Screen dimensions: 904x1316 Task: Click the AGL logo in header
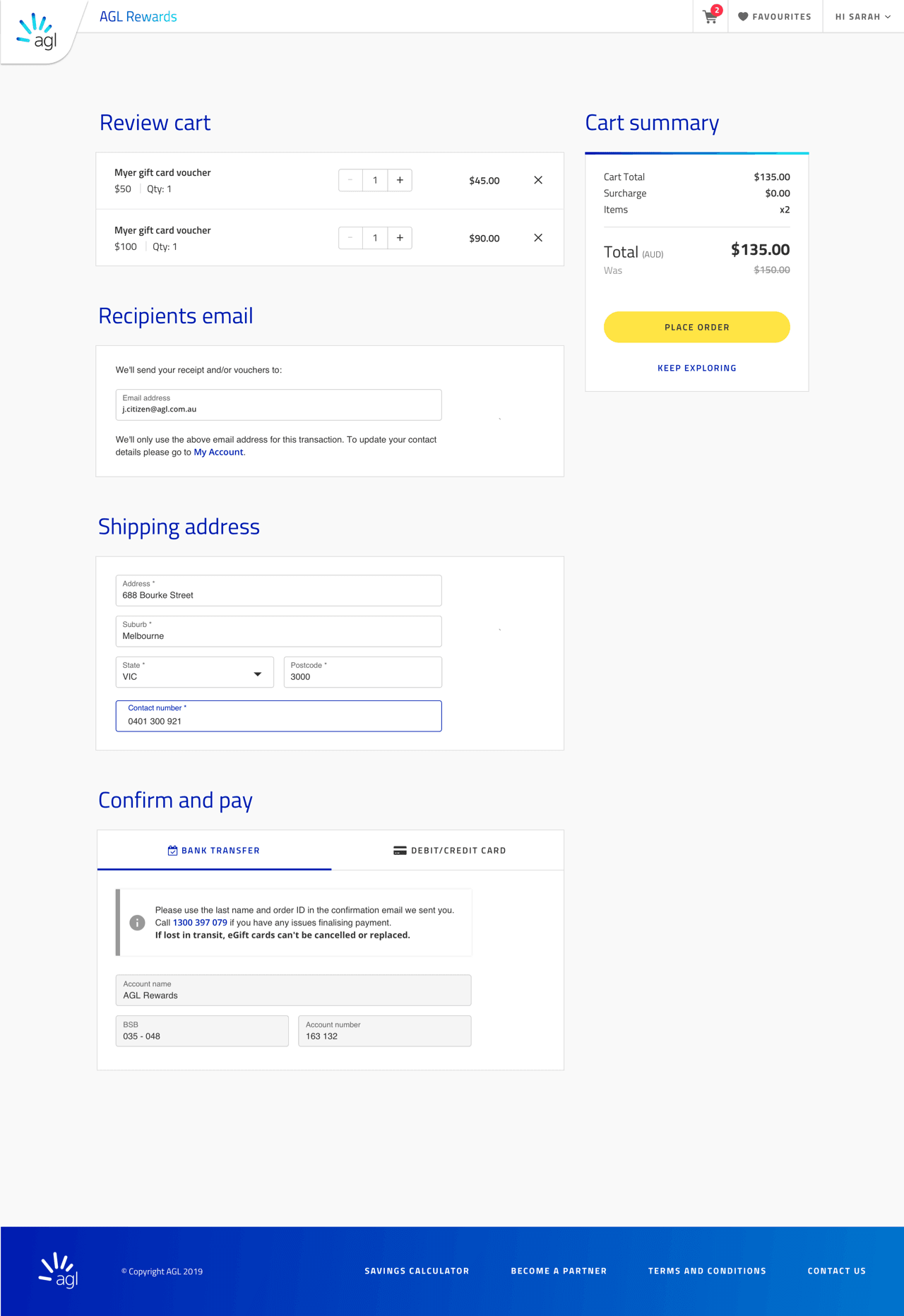pyautogui.click(x=37, y=32)
